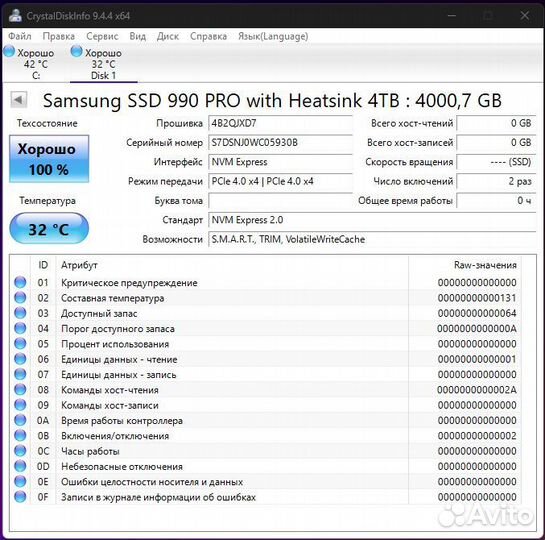This screenshot has height=540, width=545.
Task: Click status orb of Процент использования row
Action: [20, 343]
